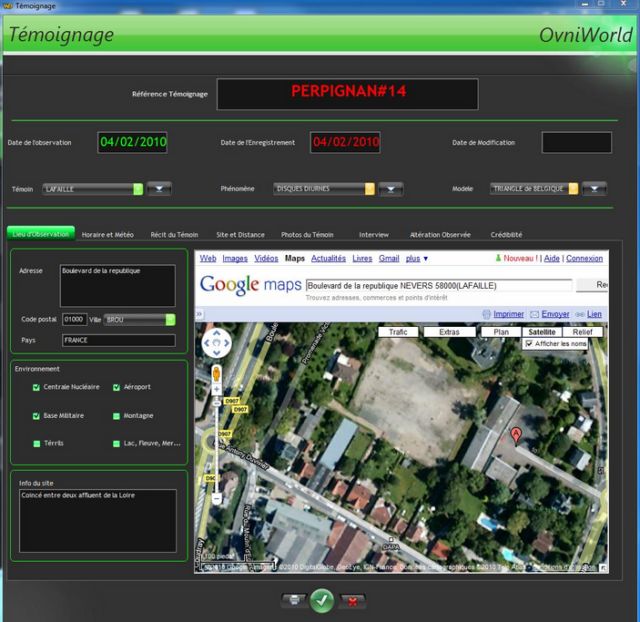This screenshot has height=622, width=640.
Task: Click the Date de l'observation field
Action: point(133,142)
